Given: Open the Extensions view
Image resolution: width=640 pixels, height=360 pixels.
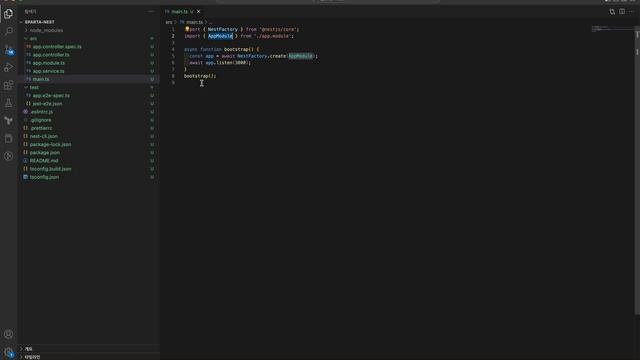Looking at the screenshot, I should [x=8, y=85].
